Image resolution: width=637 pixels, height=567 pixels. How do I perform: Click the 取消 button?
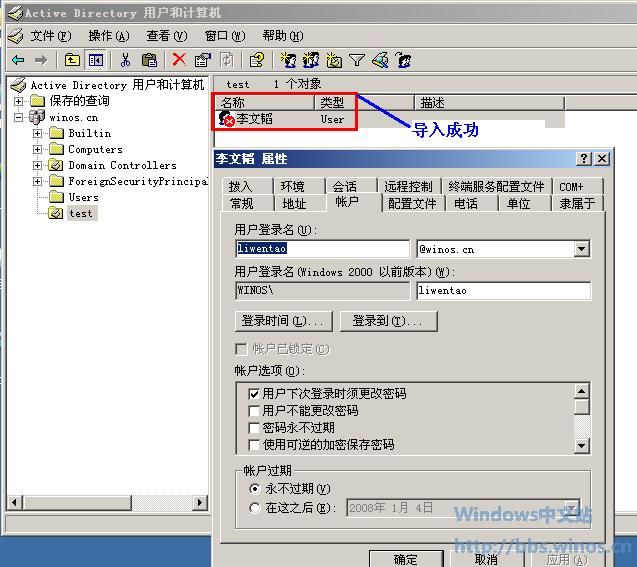coord(486,559)
